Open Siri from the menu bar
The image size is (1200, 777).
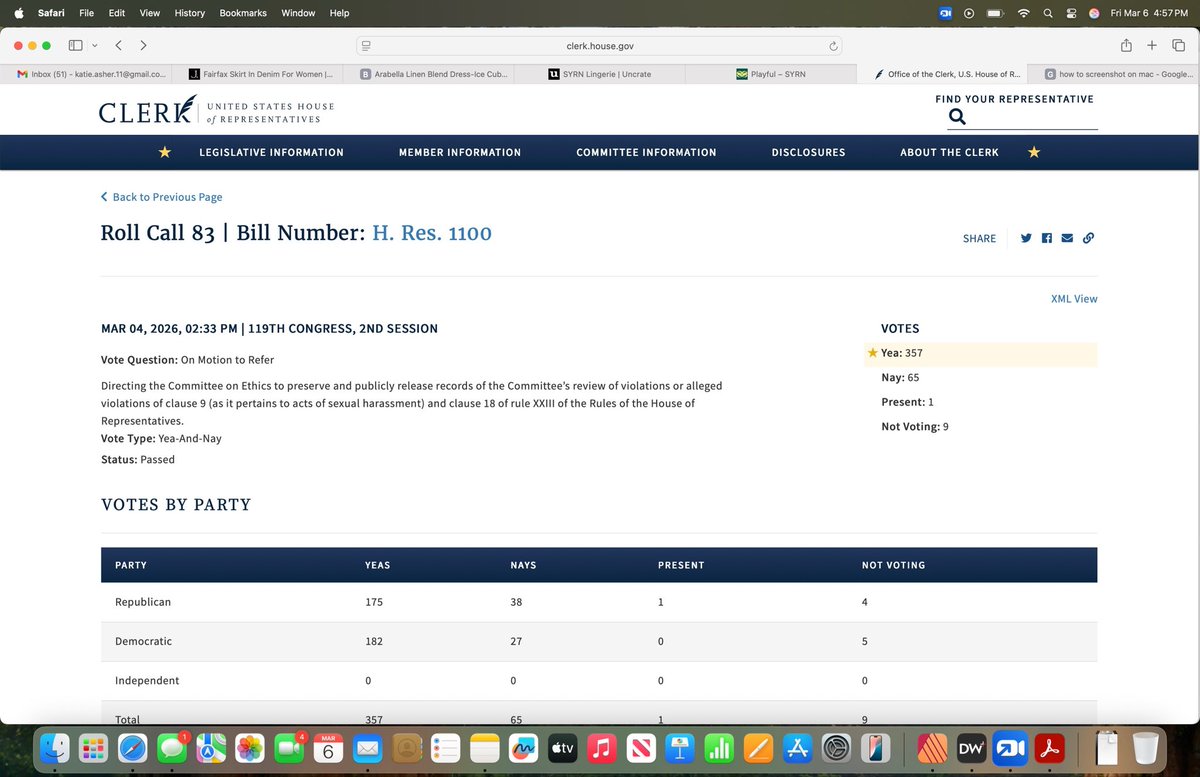[1094, 13]
